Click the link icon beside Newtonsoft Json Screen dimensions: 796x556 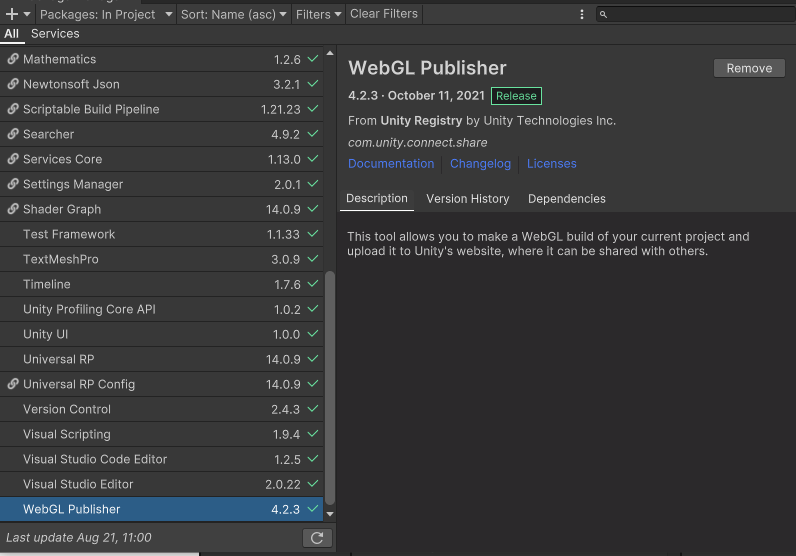[13, 84]
